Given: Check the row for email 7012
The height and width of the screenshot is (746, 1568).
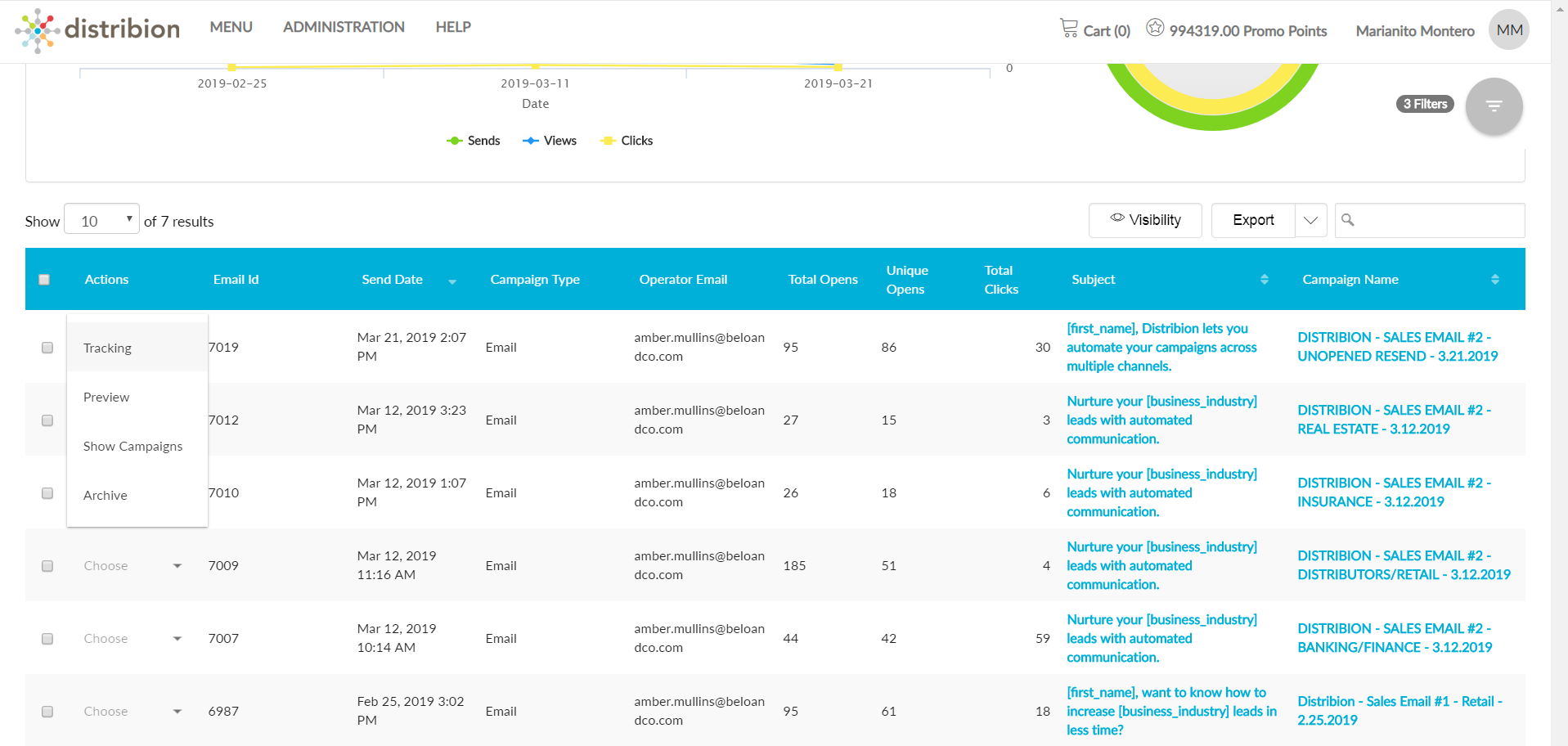Looking at the screenshot, I should click(47, 420).
